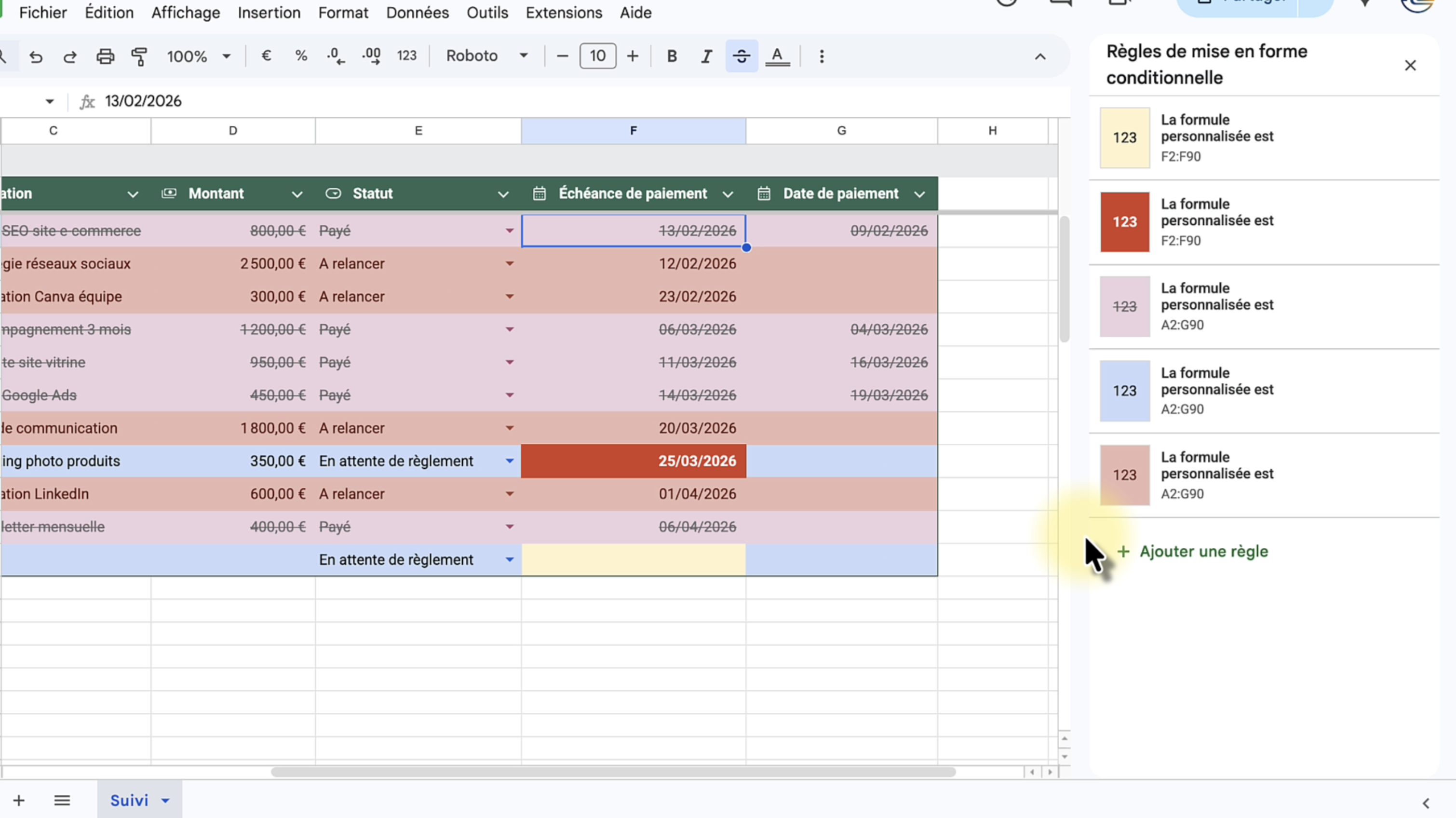The width and height of the screenshot is (1456, 818).
Task: Click Ajouter une règle
Action: [x=1203, y=551]
